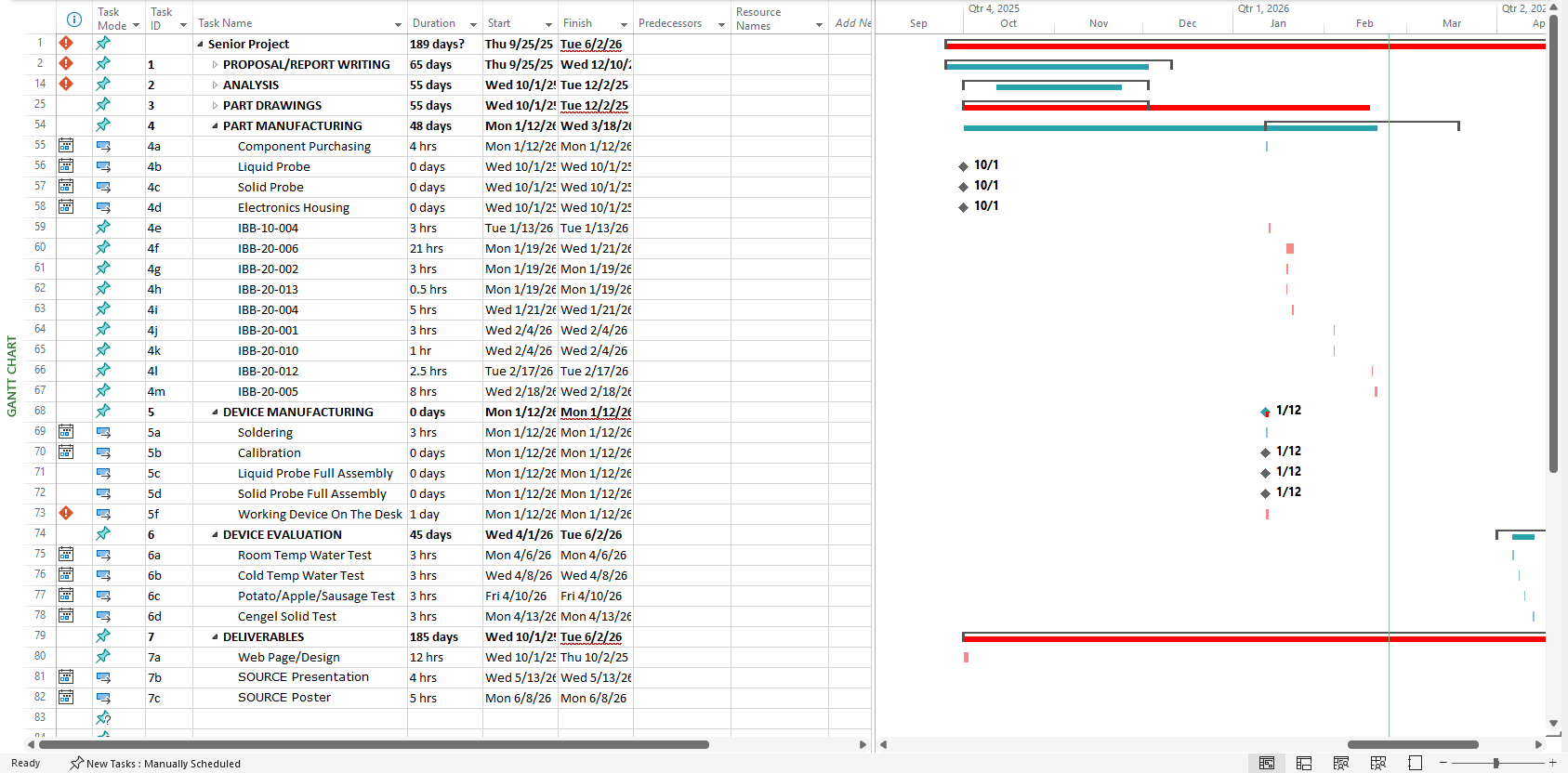This screenshot has width=1568, height=773.
Task: Click the zoom slider handle
Action: click(x=1496, y=763)
